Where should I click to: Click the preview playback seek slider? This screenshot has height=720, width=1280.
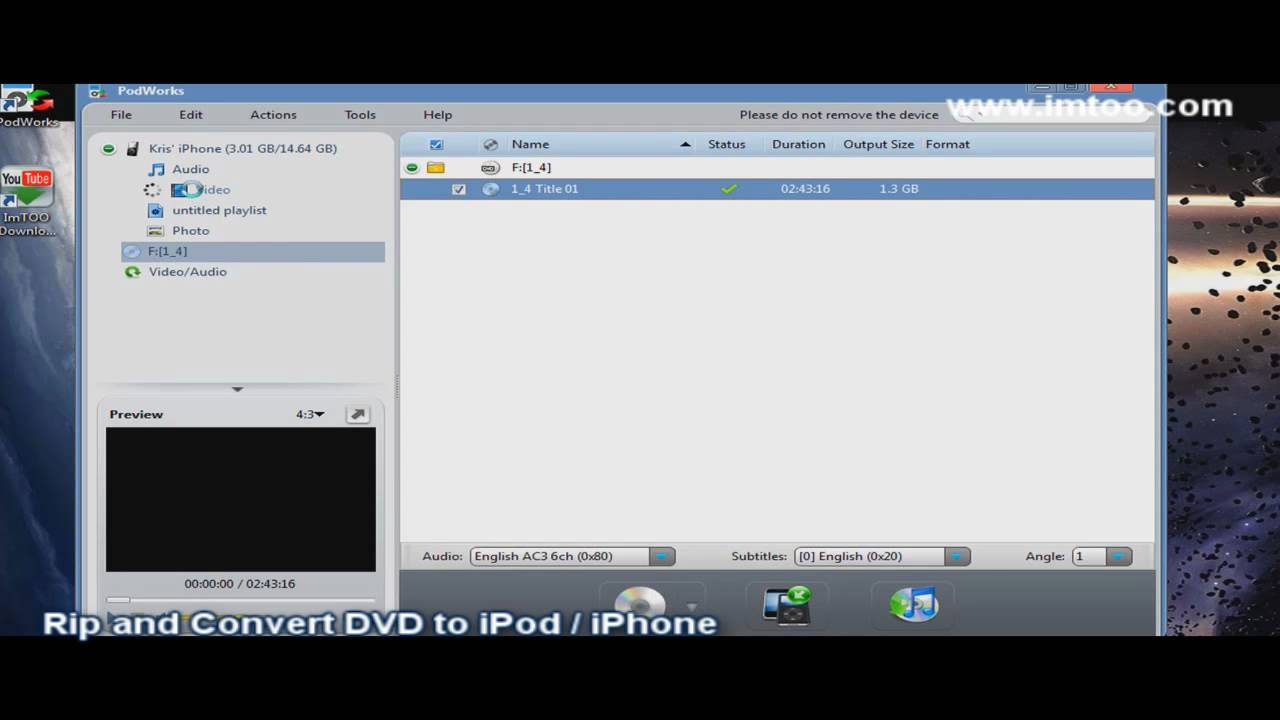(241, 600)
